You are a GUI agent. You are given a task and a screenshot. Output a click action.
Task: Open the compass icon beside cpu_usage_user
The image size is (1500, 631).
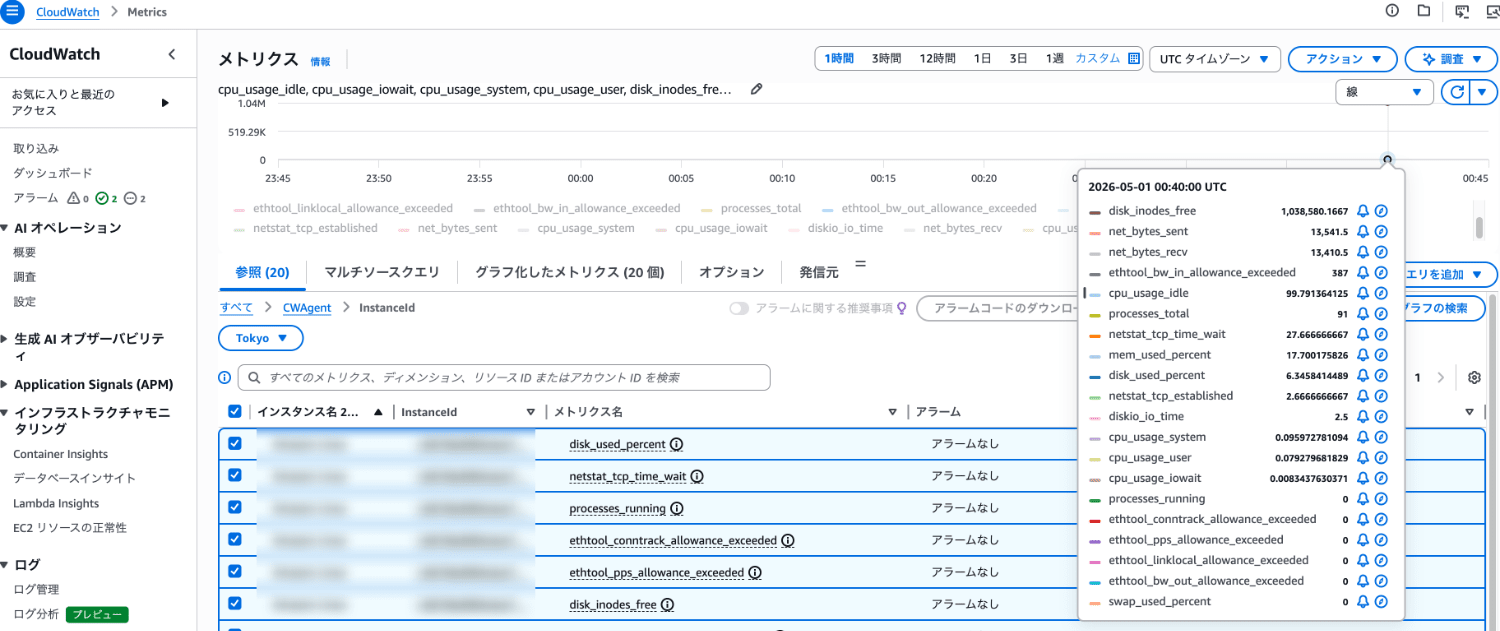coord(1382,458)
